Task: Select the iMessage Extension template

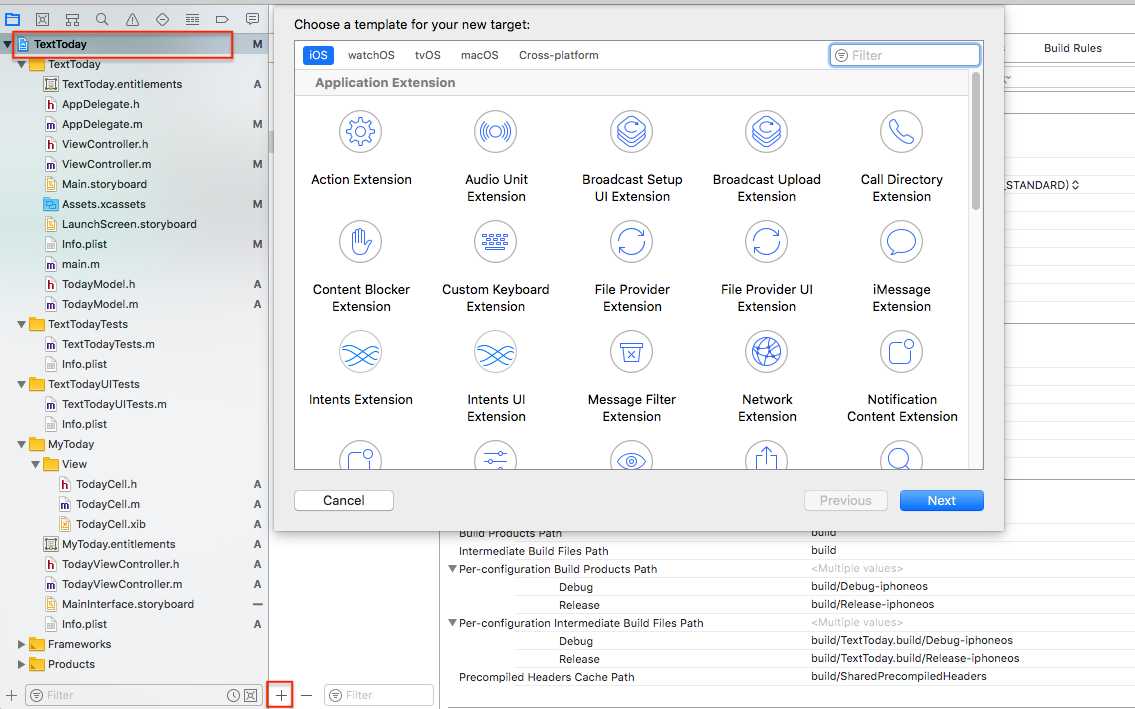Action: coord(901,267)
